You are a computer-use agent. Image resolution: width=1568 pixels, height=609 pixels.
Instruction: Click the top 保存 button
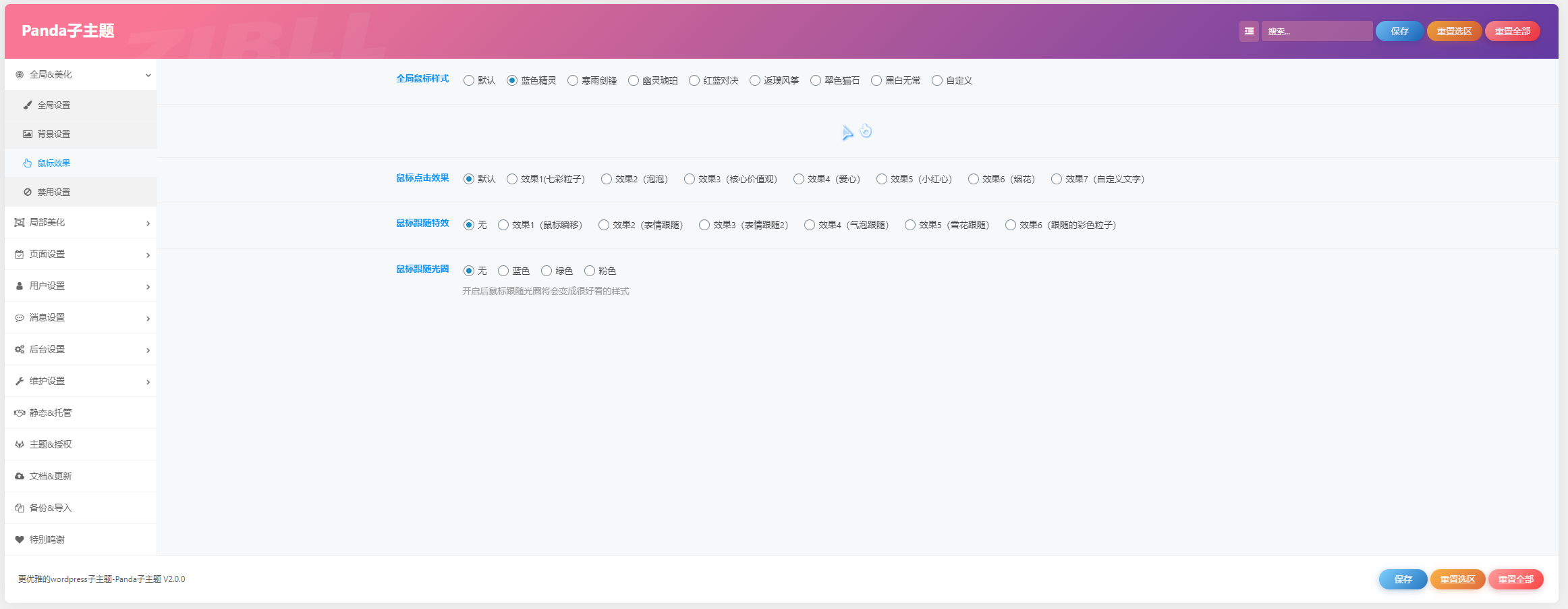[1400, 31]
